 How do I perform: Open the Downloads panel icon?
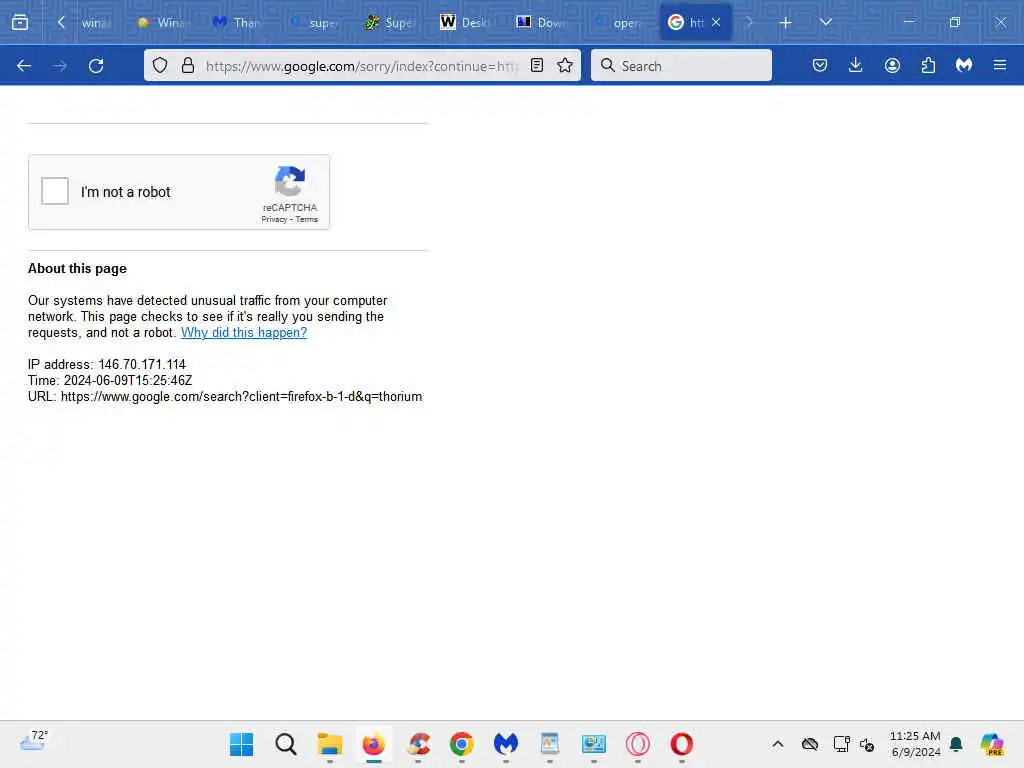(856, 65)
